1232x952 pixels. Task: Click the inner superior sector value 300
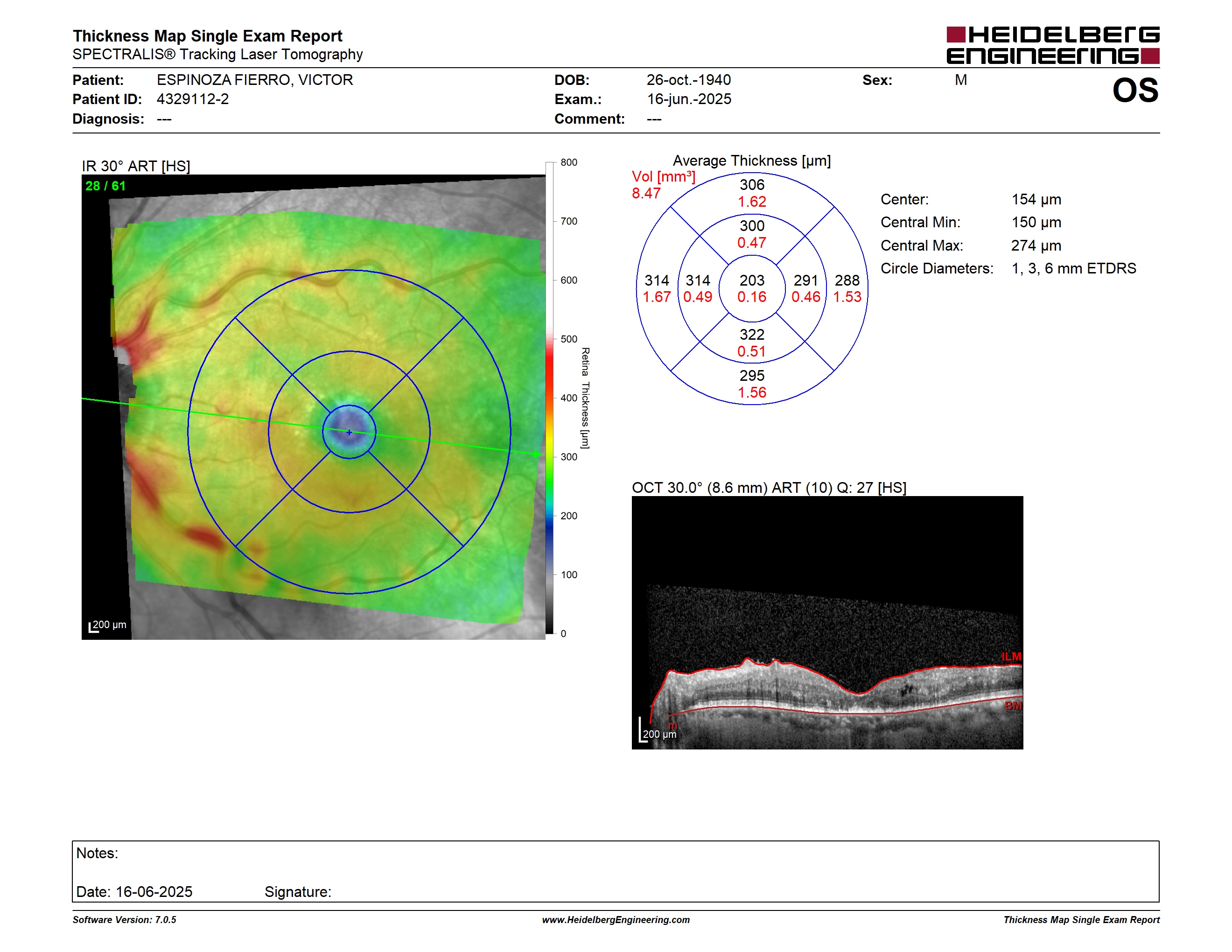tap(751, 225)
